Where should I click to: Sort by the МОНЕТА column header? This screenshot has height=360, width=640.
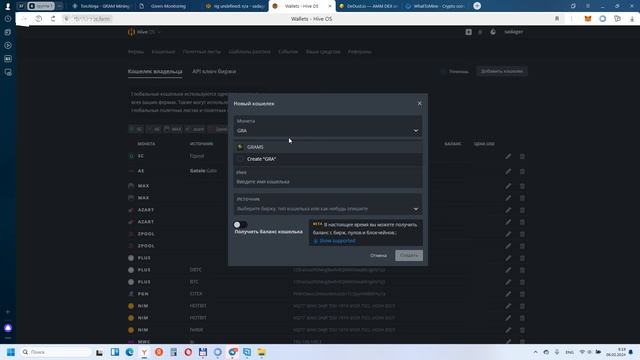(x=146, y=144)
